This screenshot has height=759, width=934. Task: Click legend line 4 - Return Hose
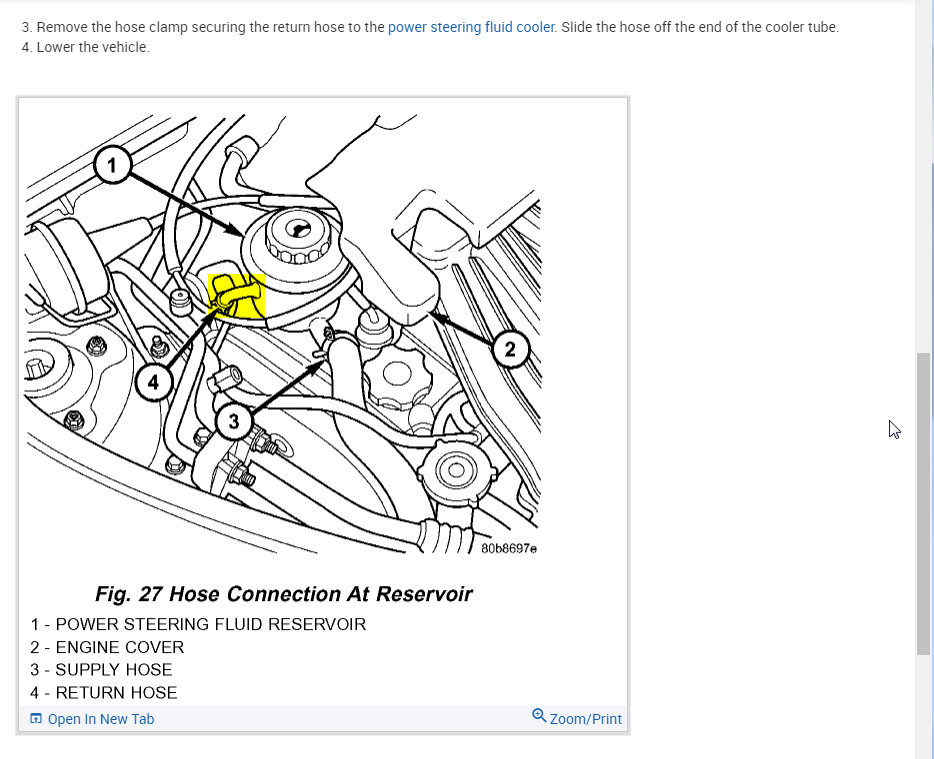104,692
